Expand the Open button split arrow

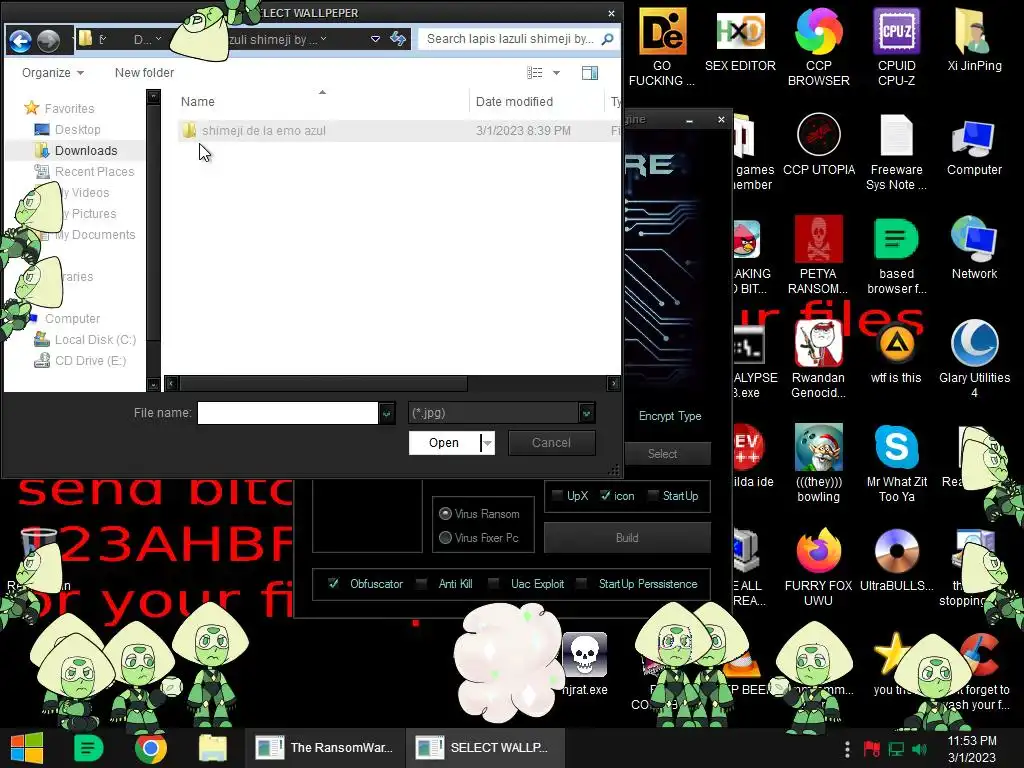(487, 443)
